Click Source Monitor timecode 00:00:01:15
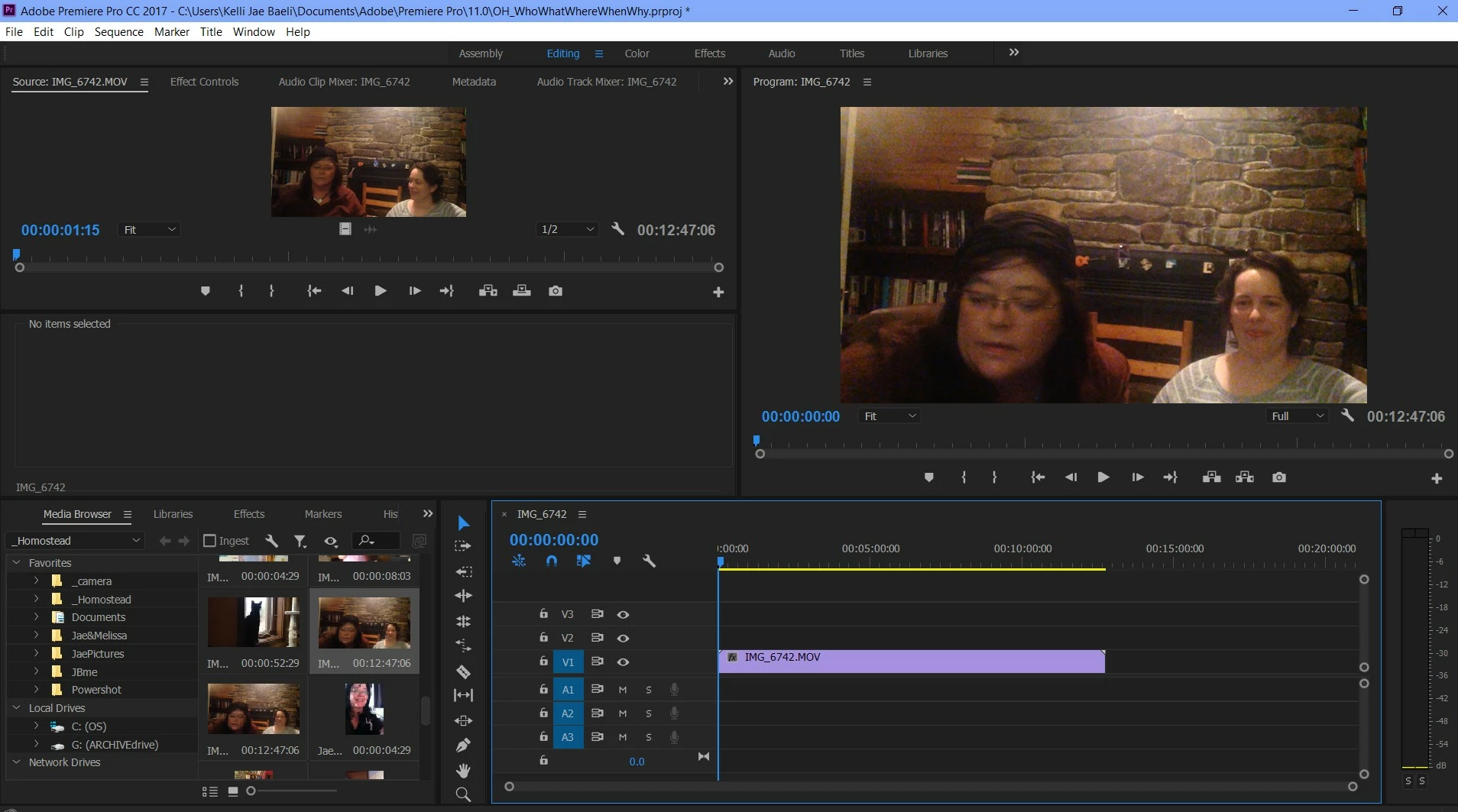Screen dimensions: 1458x812 [60, 230]
